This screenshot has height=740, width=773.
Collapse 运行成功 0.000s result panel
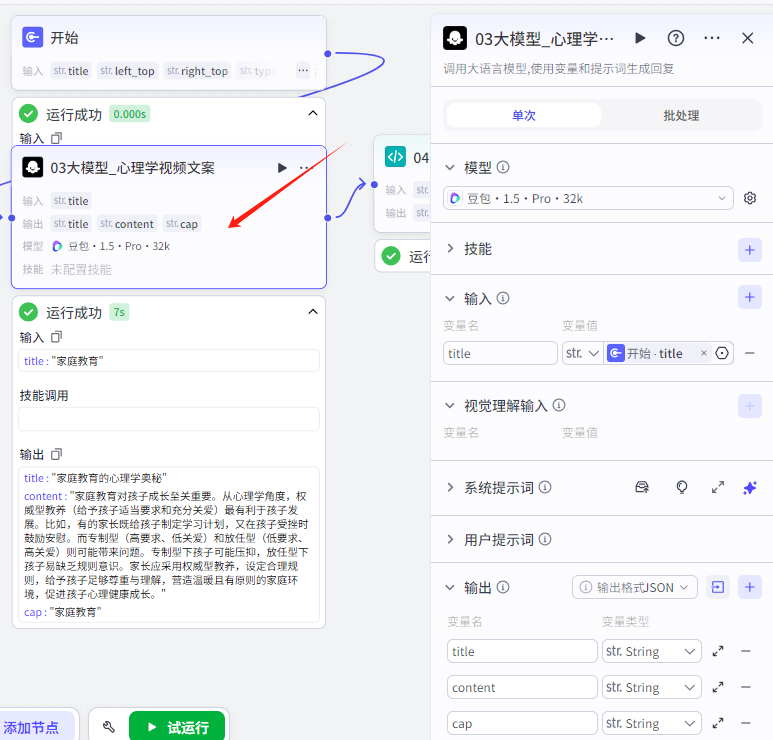pyautogui.click(x=313, y=113)
